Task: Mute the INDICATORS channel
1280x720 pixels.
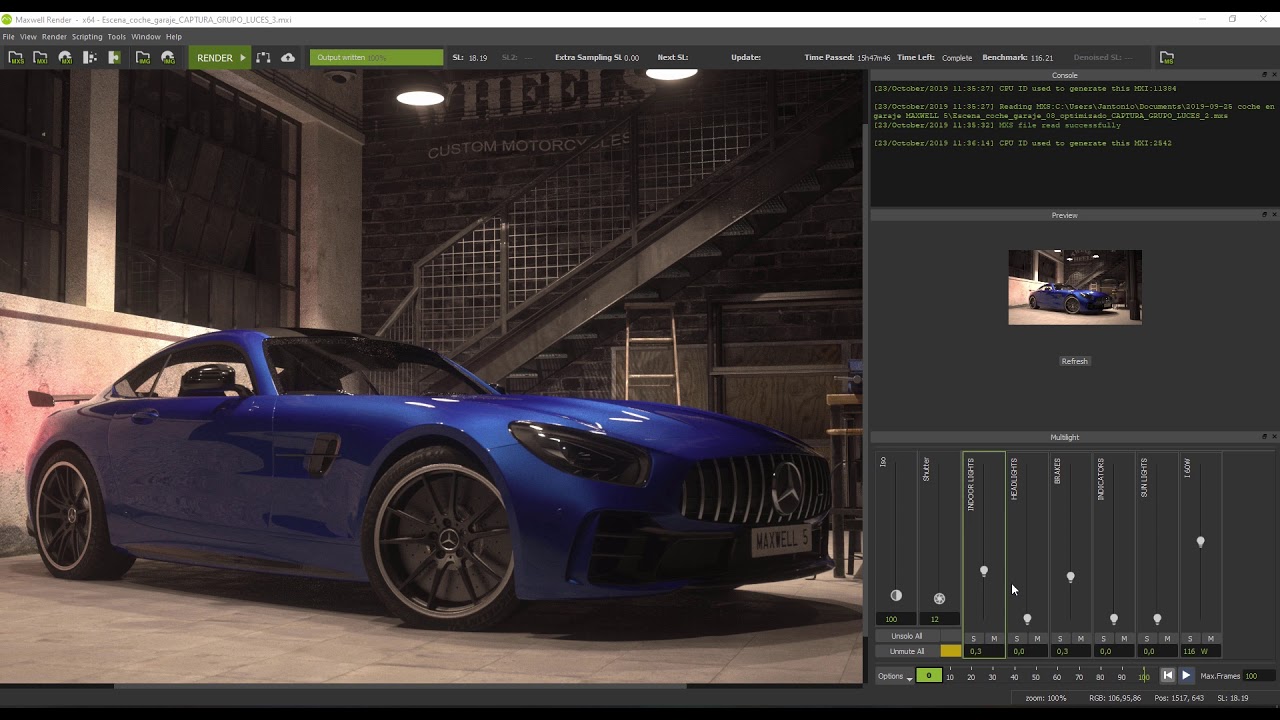Action: coord(1124,639)
